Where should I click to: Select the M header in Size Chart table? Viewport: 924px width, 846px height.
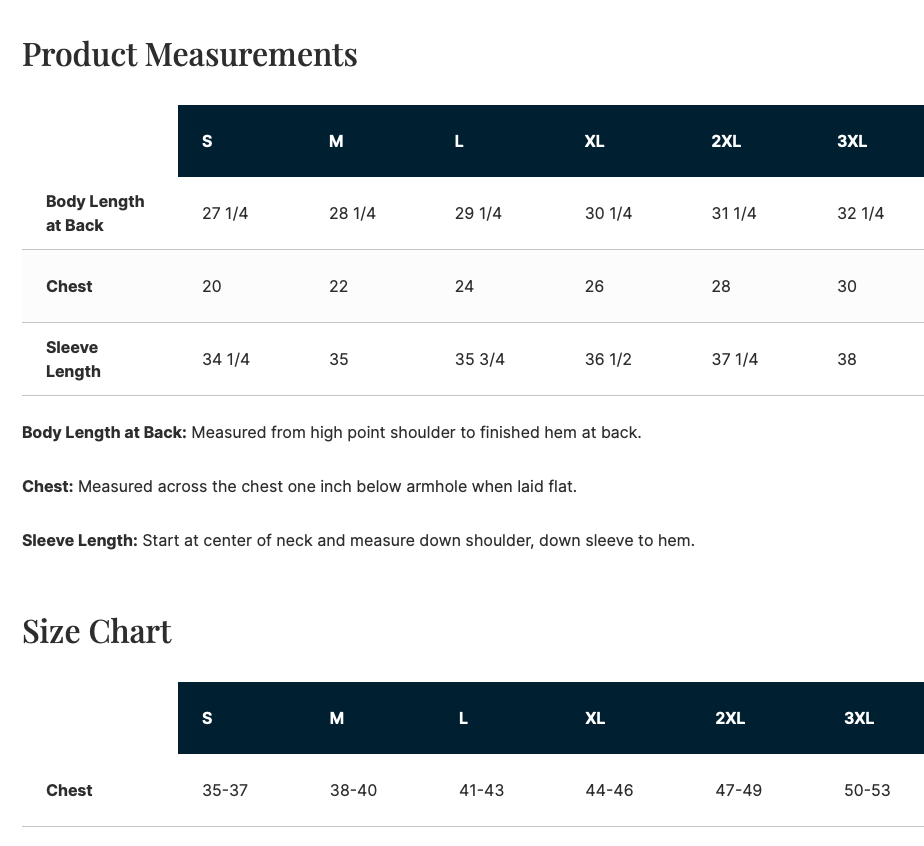point(336,718)
